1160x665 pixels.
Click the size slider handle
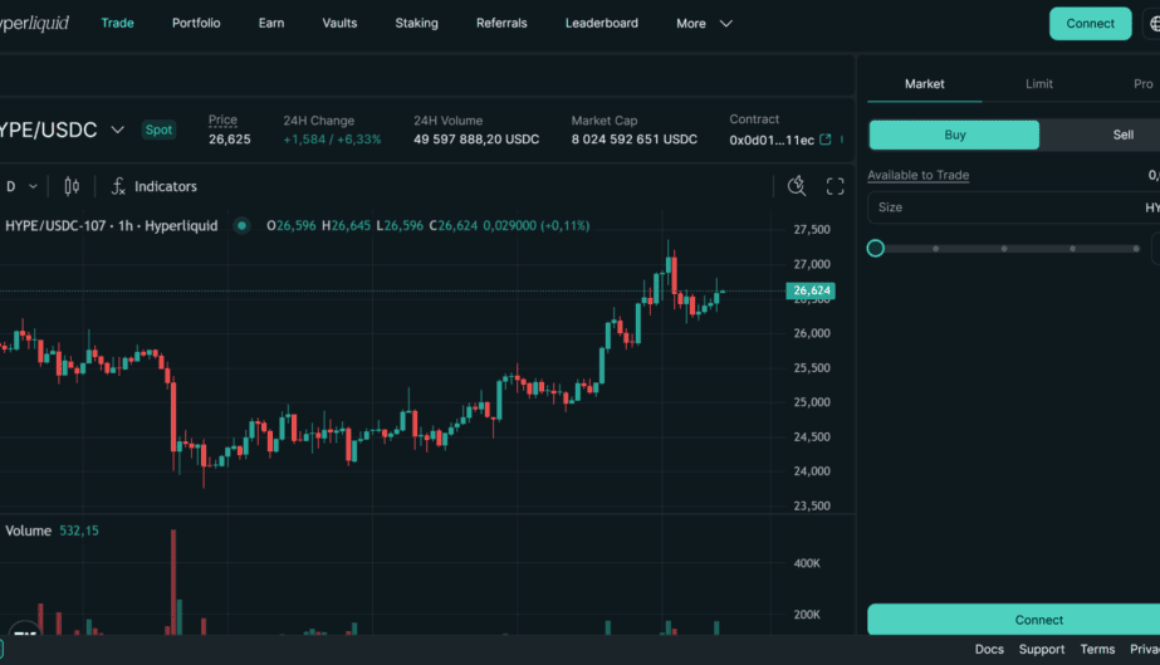[875, 249]
